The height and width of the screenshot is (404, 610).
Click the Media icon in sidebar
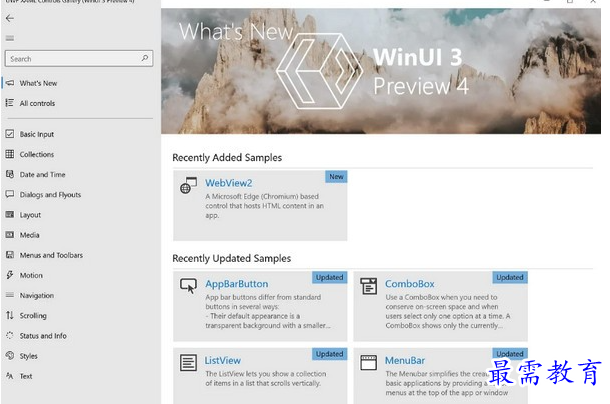pyautogui.click(x=10, y=235)
